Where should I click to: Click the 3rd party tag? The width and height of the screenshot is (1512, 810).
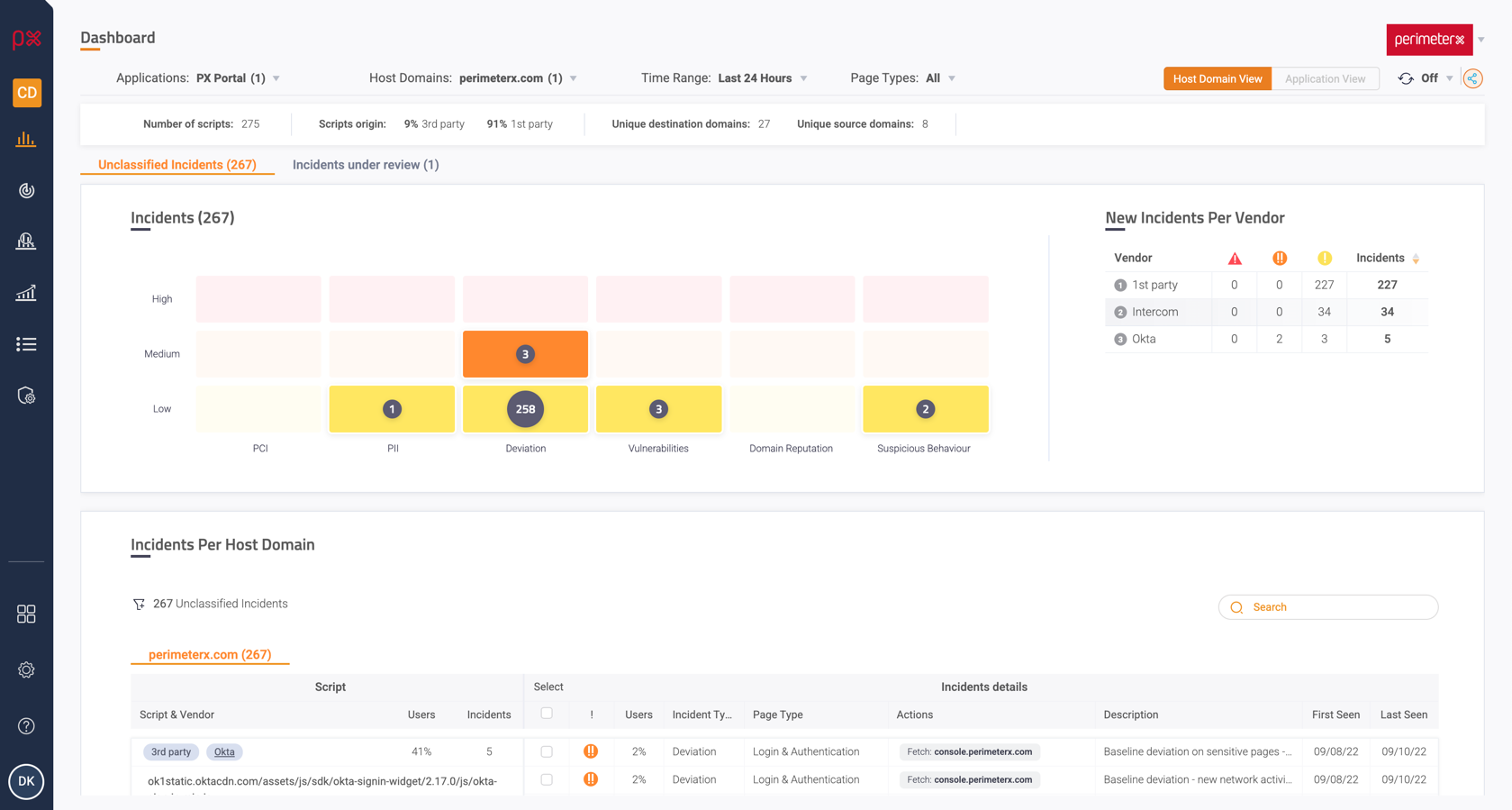tap(171, 751)
